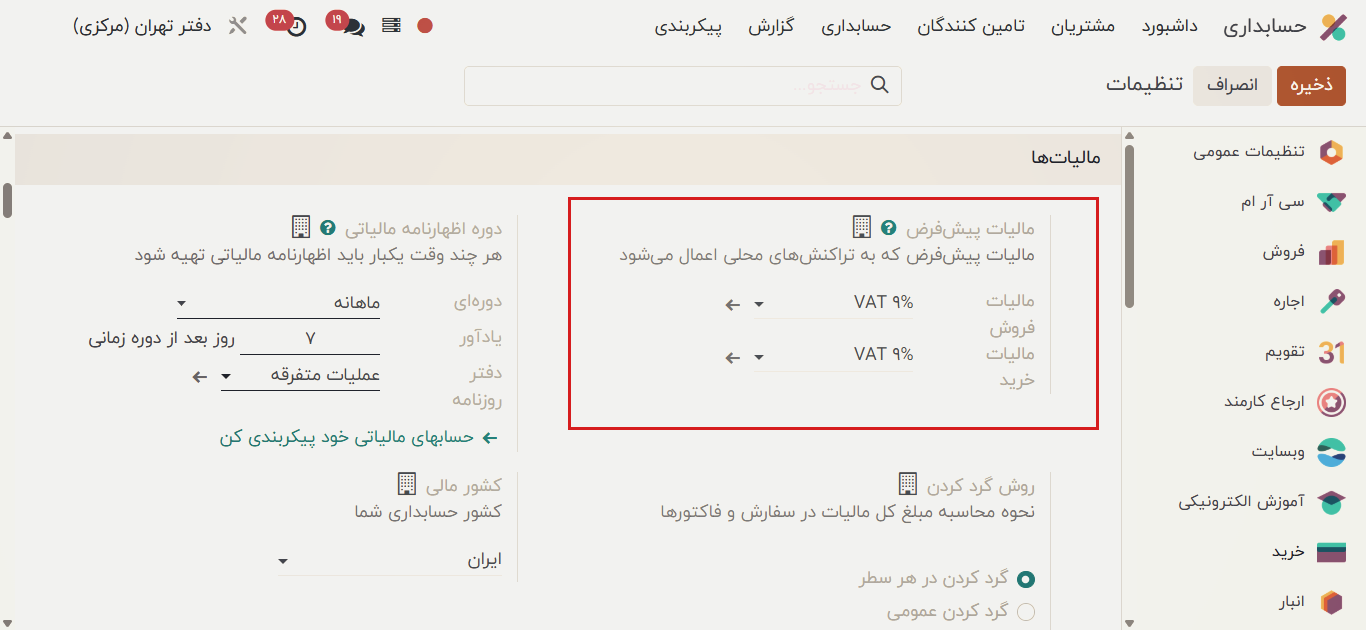Open the پیکربندی menu
The image size is (1366, 630).
tap(688, 26)
